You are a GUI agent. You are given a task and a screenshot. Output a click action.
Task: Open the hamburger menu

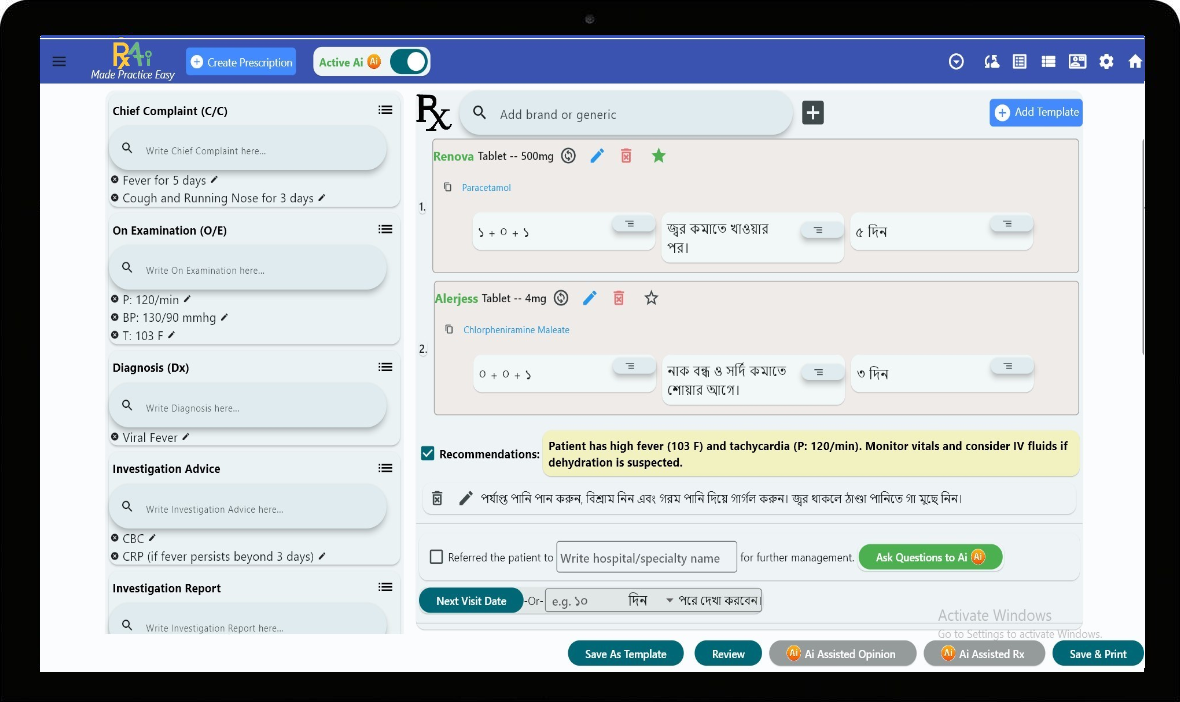[x=59, y=62]
